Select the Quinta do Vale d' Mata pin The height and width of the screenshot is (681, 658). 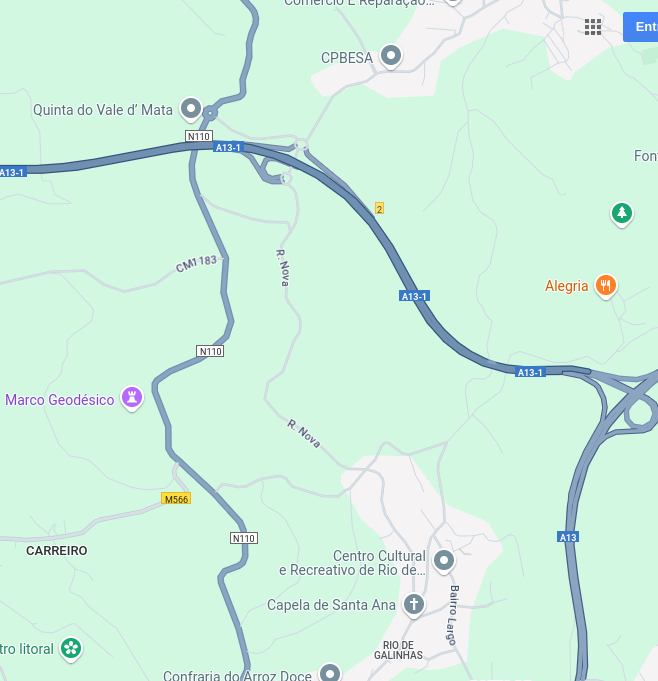[191, 109]
